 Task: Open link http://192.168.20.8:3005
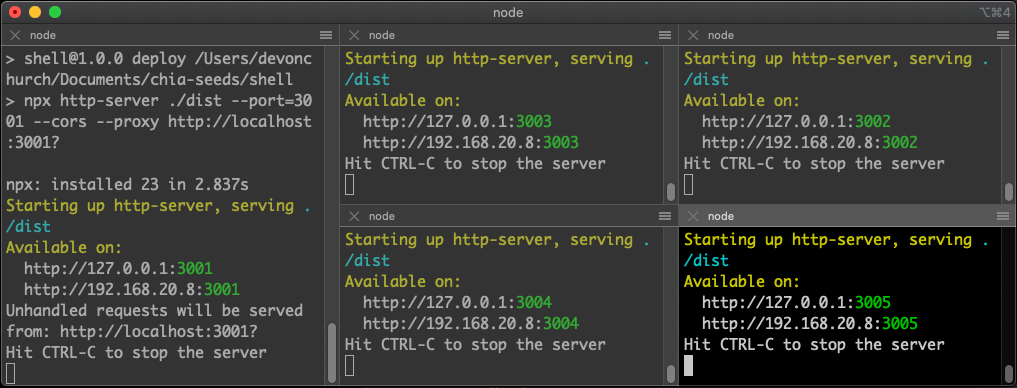click(810, 323)
